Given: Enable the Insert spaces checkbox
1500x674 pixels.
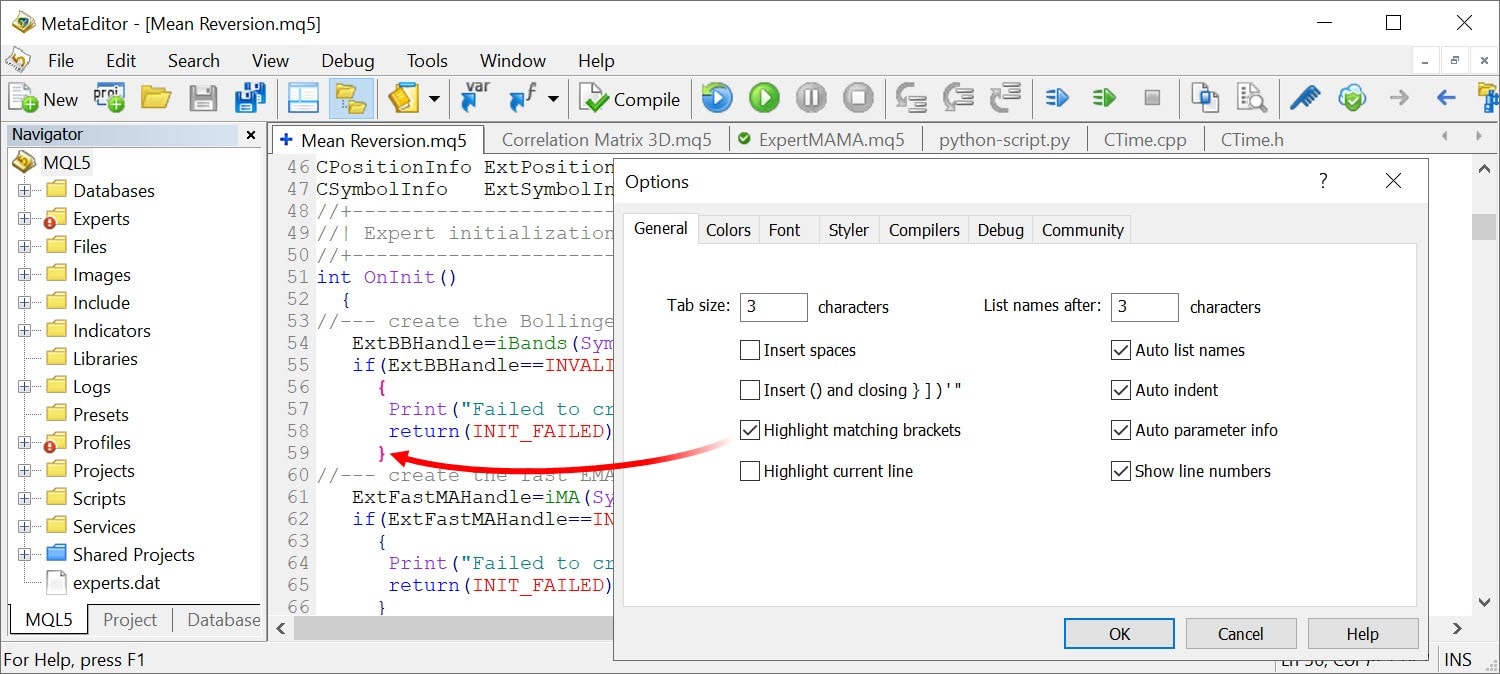Looking at the screenshot, I should [x=750, y=350].
